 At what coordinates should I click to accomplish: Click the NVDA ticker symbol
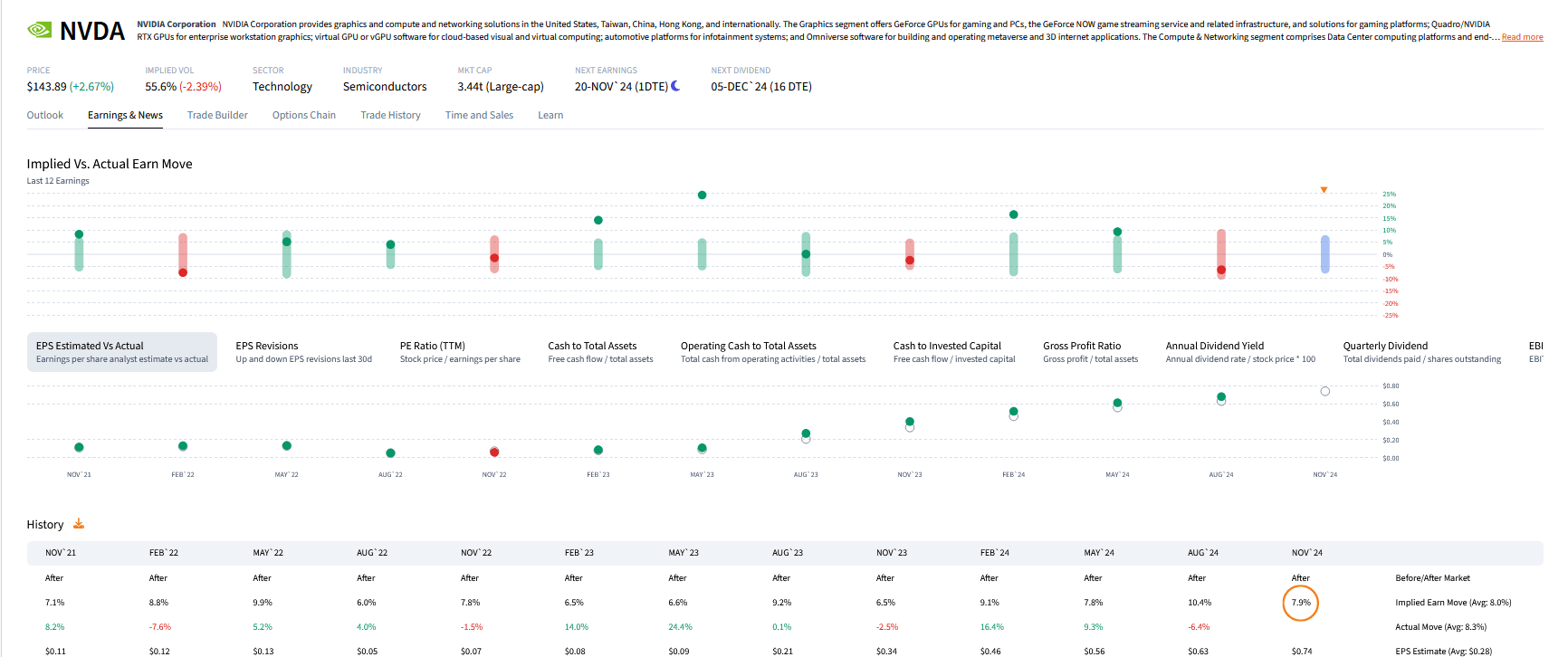pos(91,32)
